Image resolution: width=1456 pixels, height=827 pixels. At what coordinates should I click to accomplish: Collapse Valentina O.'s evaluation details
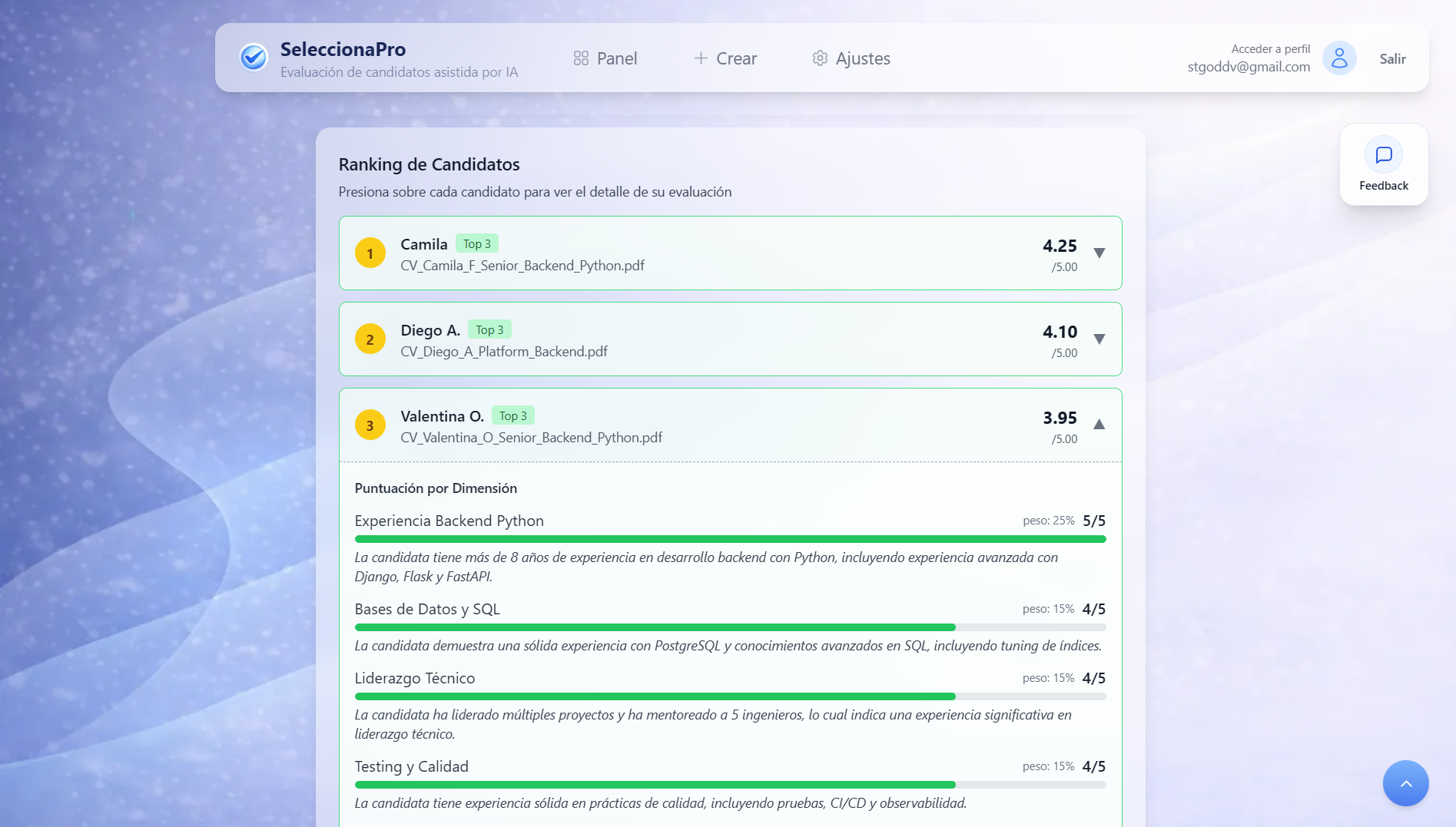coord(1099,424)
